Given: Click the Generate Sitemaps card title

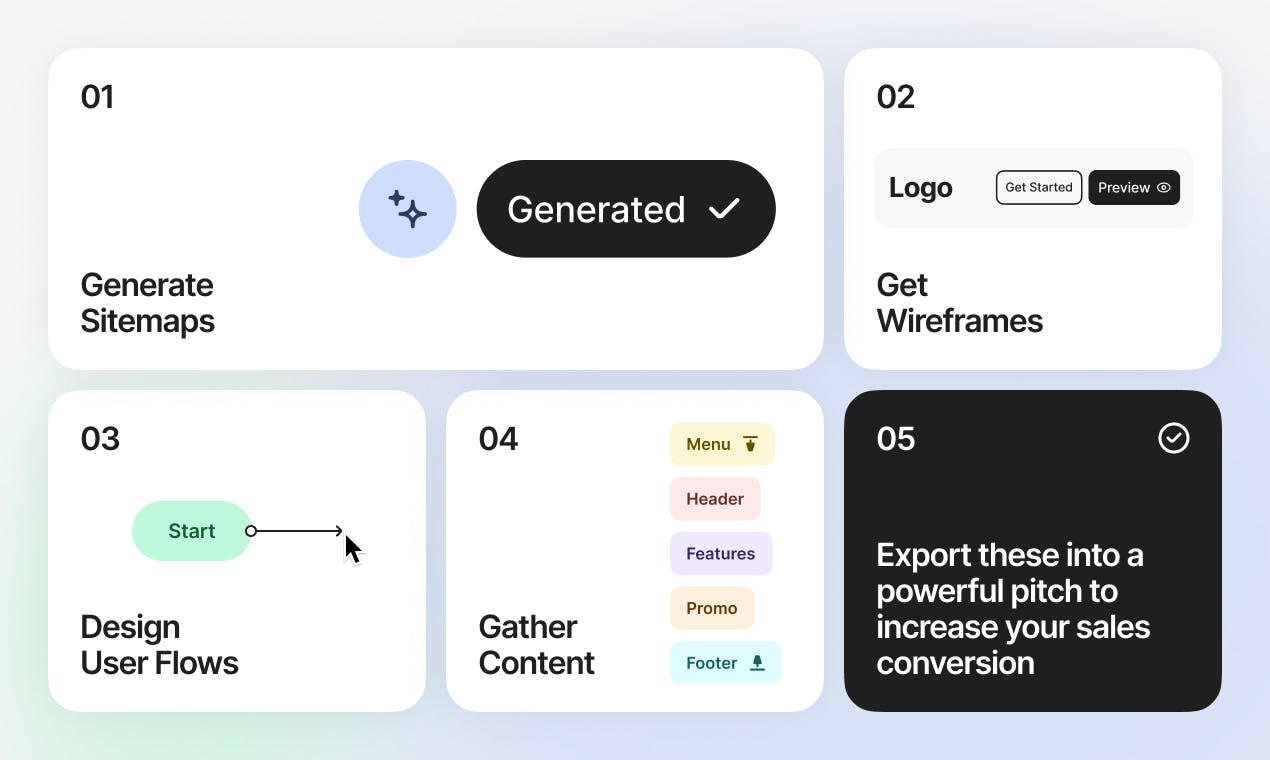Looking at the screenshot, I should click(147, 303).
